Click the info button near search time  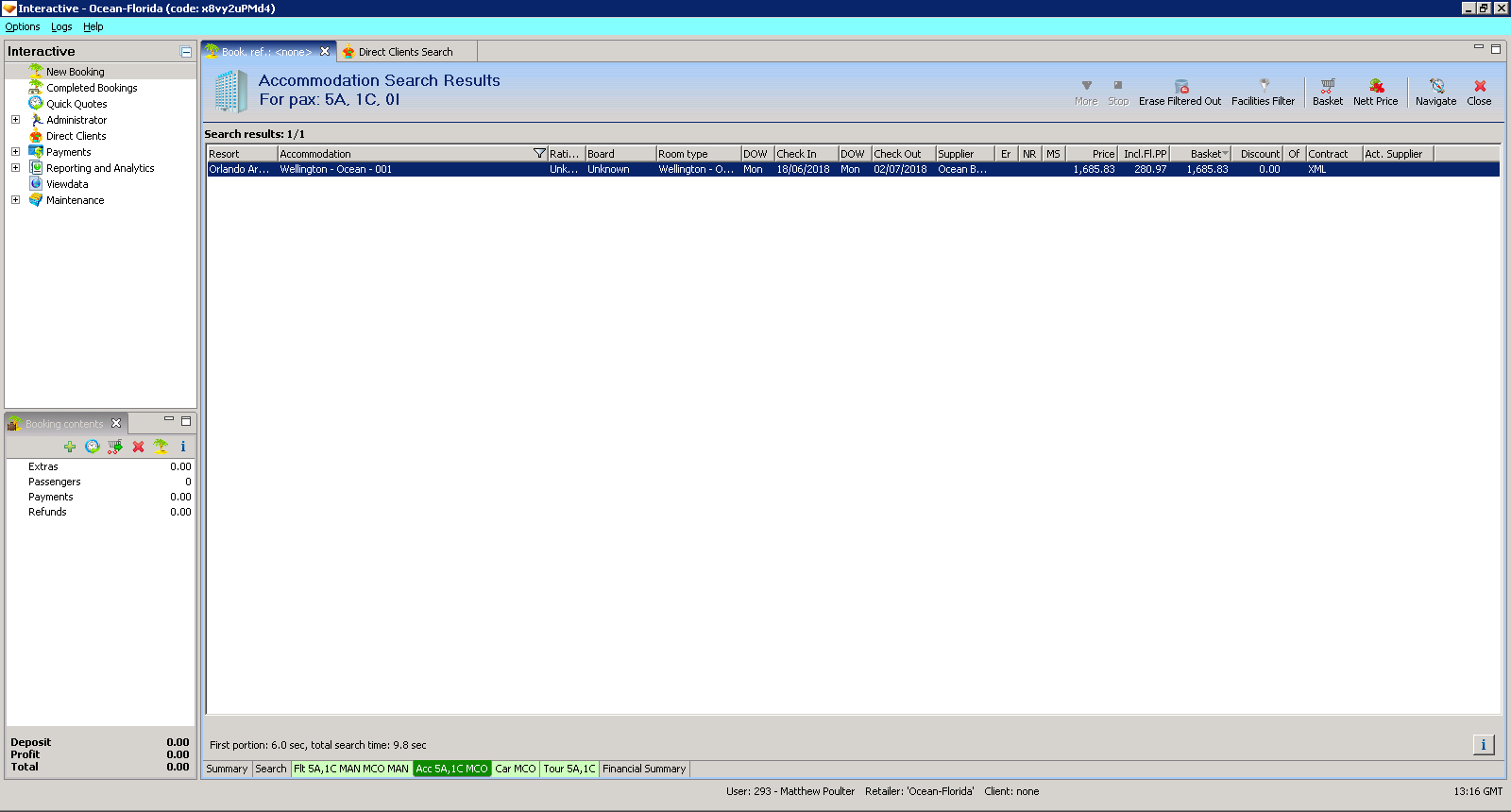[x=1484, y=745]
